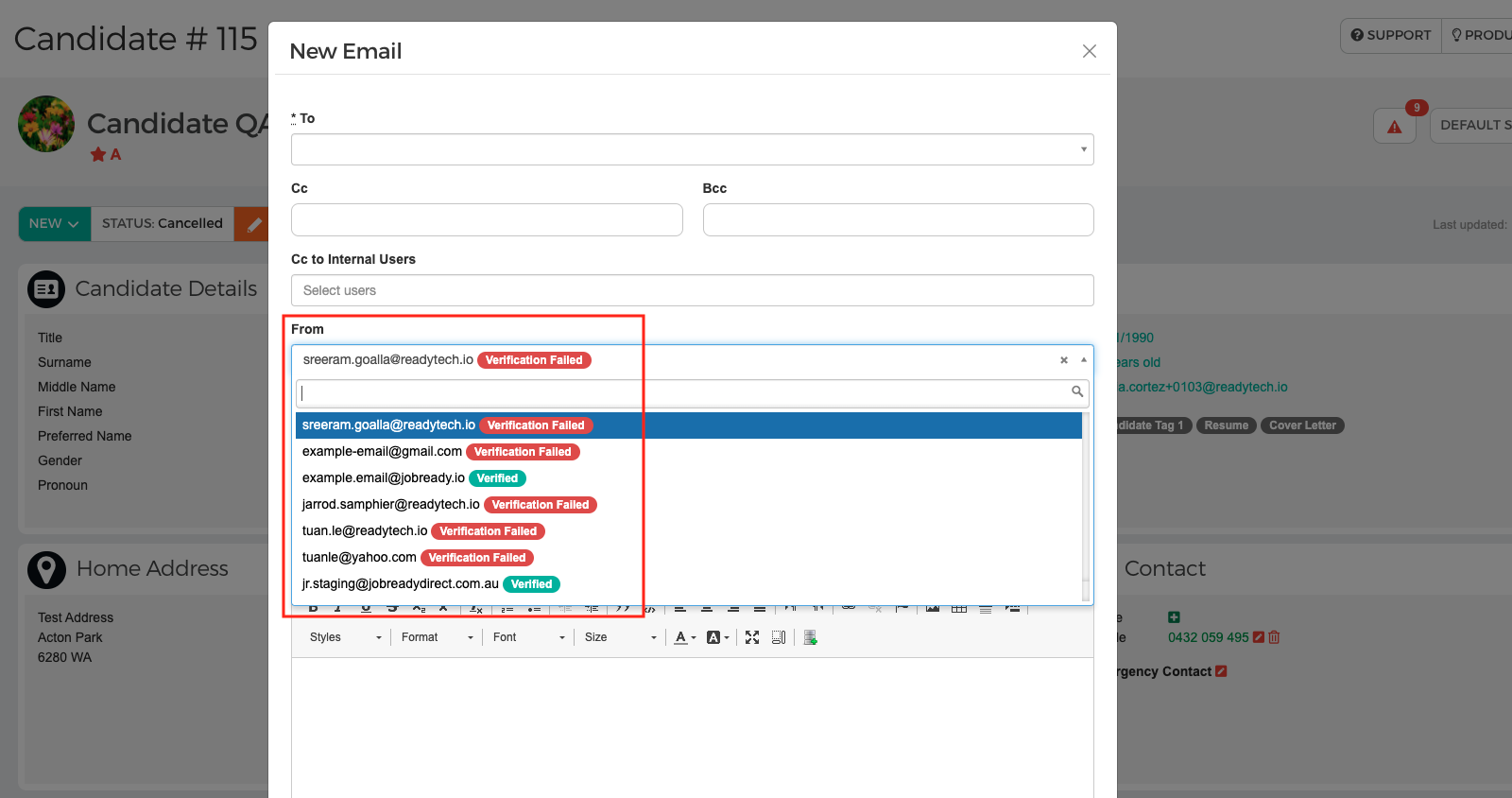Choose example-email@gmail.com as sender
The width and height of the screenshot is (1512, 798).
(x=689, y=452)
